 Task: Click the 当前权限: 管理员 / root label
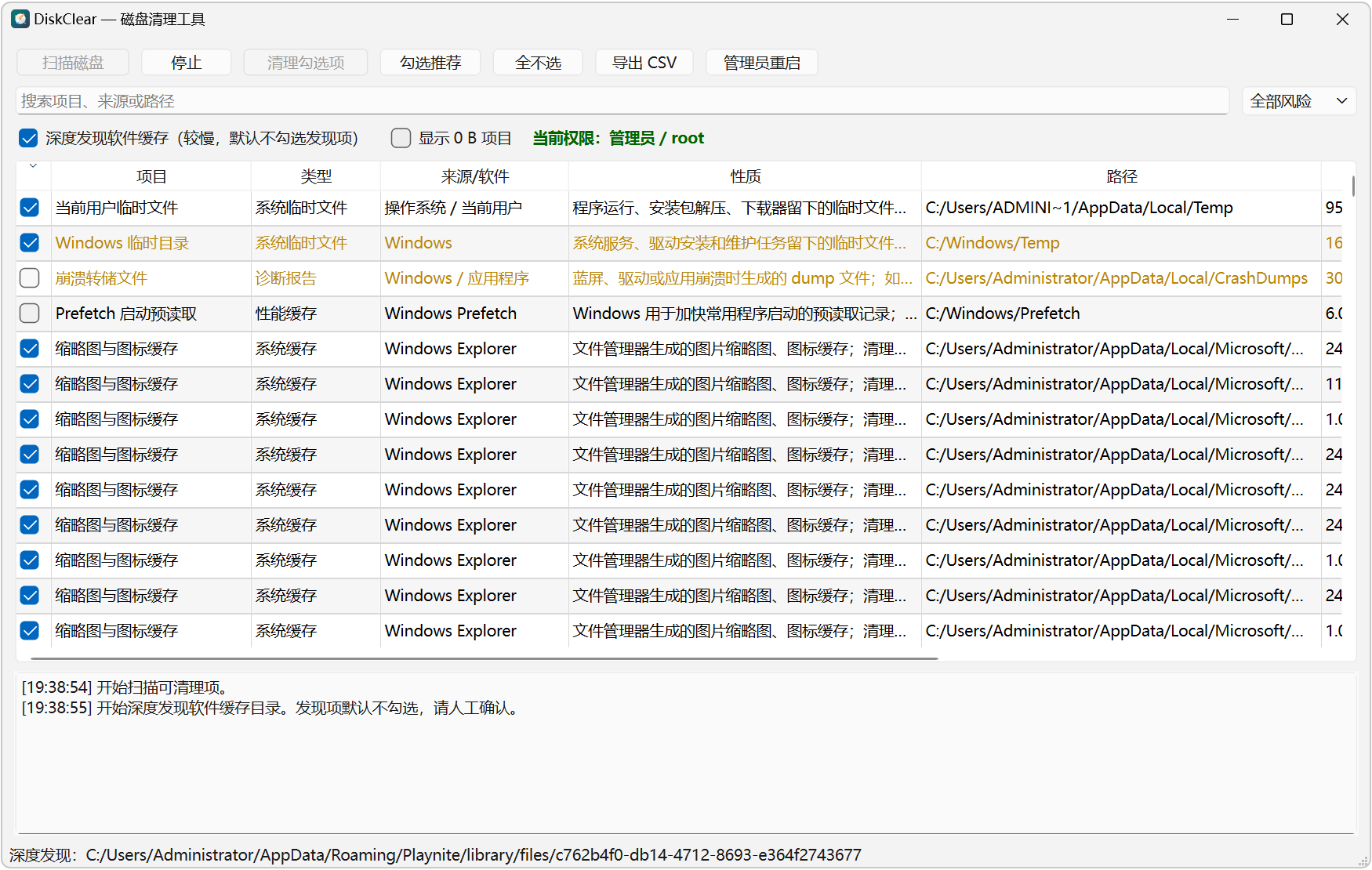(x=618, y=139)
